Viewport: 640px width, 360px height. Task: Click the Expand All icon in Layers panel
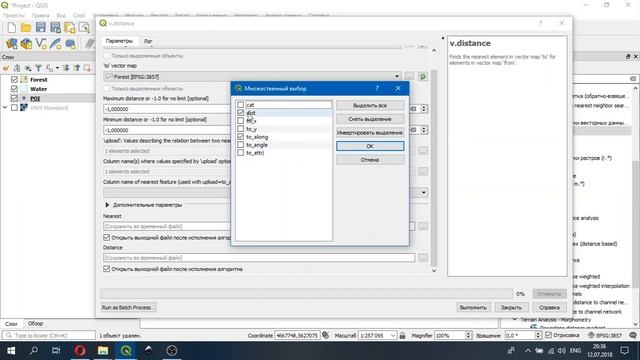click(66, 68)
